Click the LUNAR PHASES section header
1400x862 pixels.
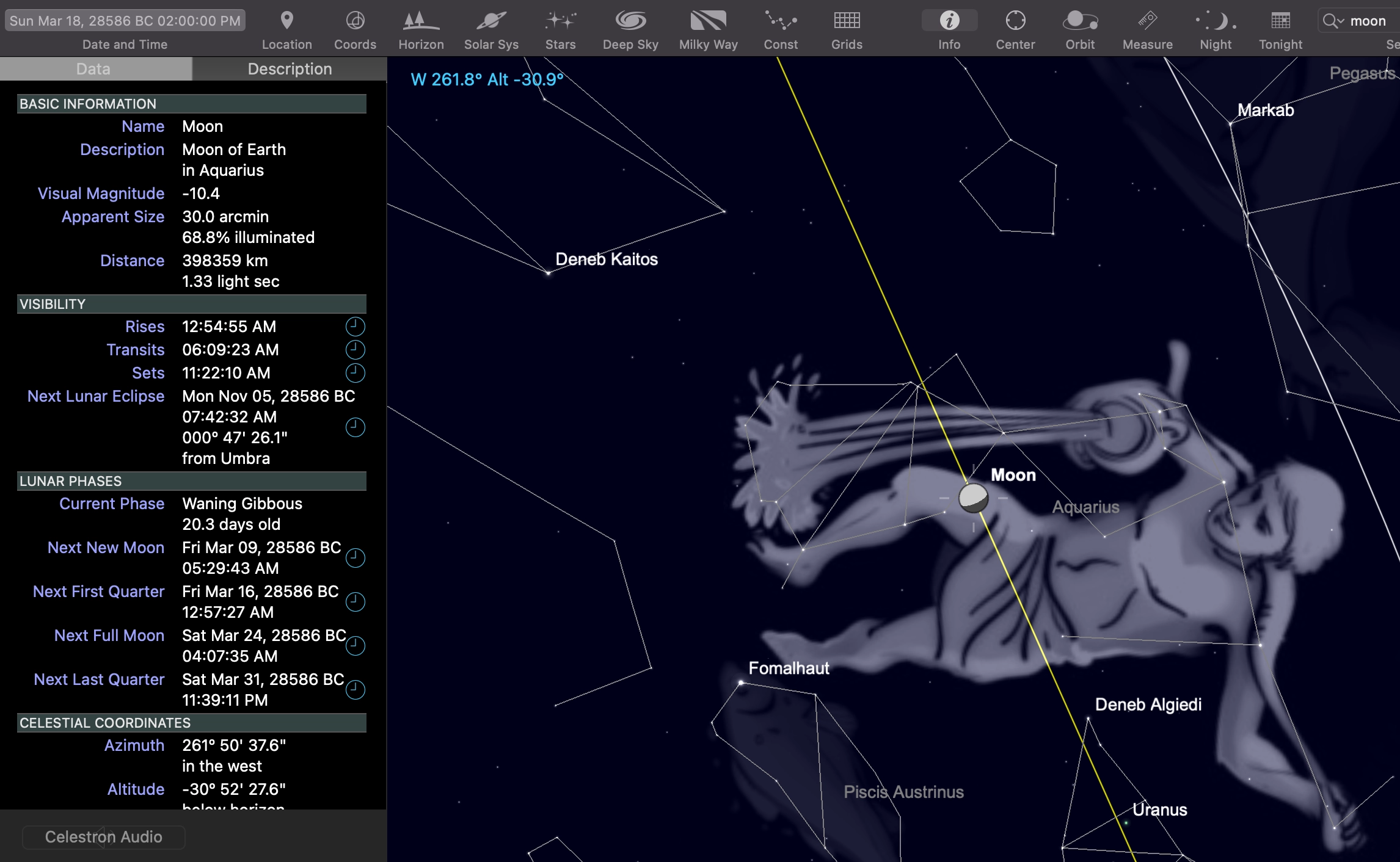tap(192, 481)
